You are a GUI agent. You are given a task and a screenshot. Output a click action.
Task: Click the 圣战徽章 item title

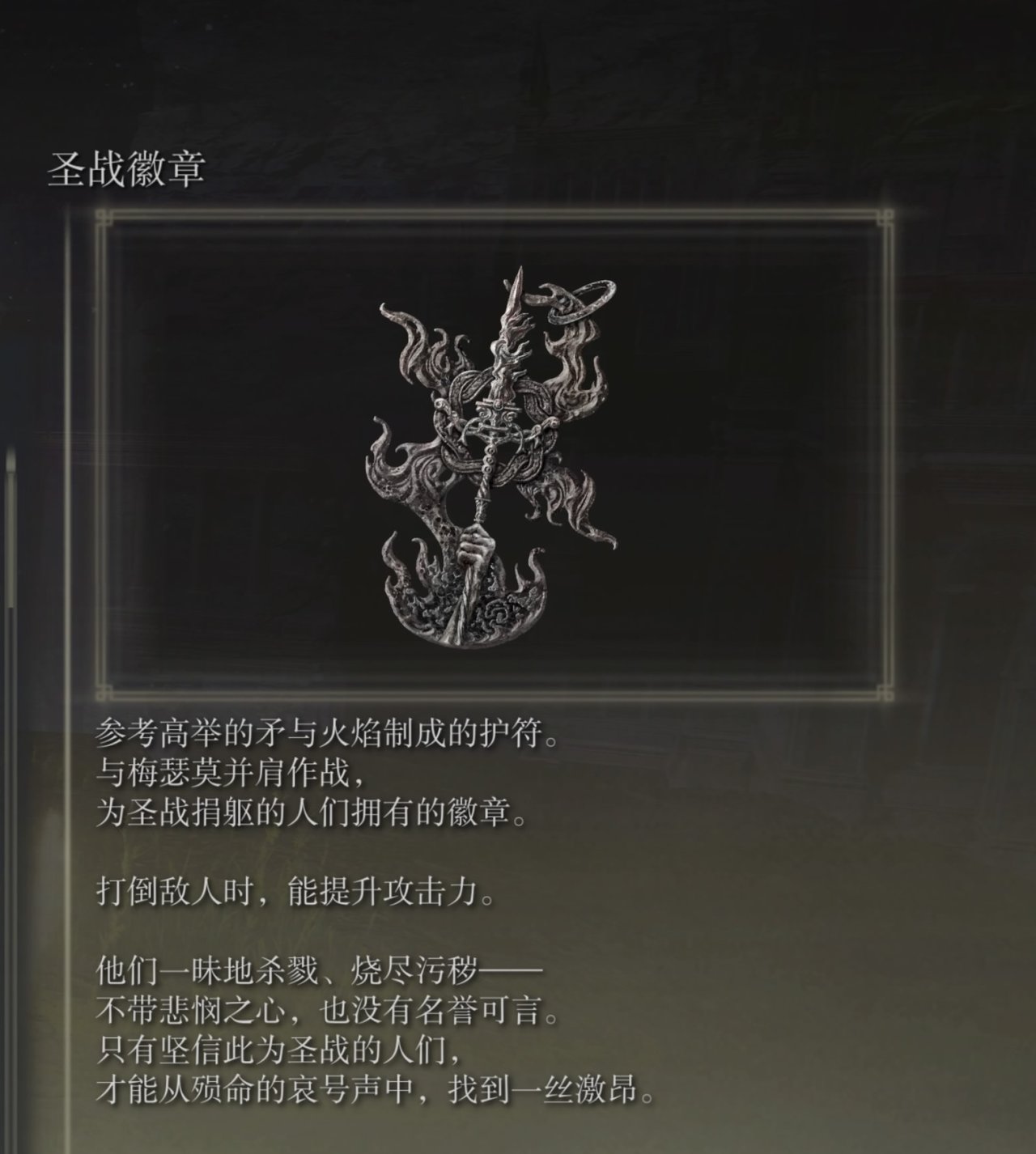click(x=125, y=170)
